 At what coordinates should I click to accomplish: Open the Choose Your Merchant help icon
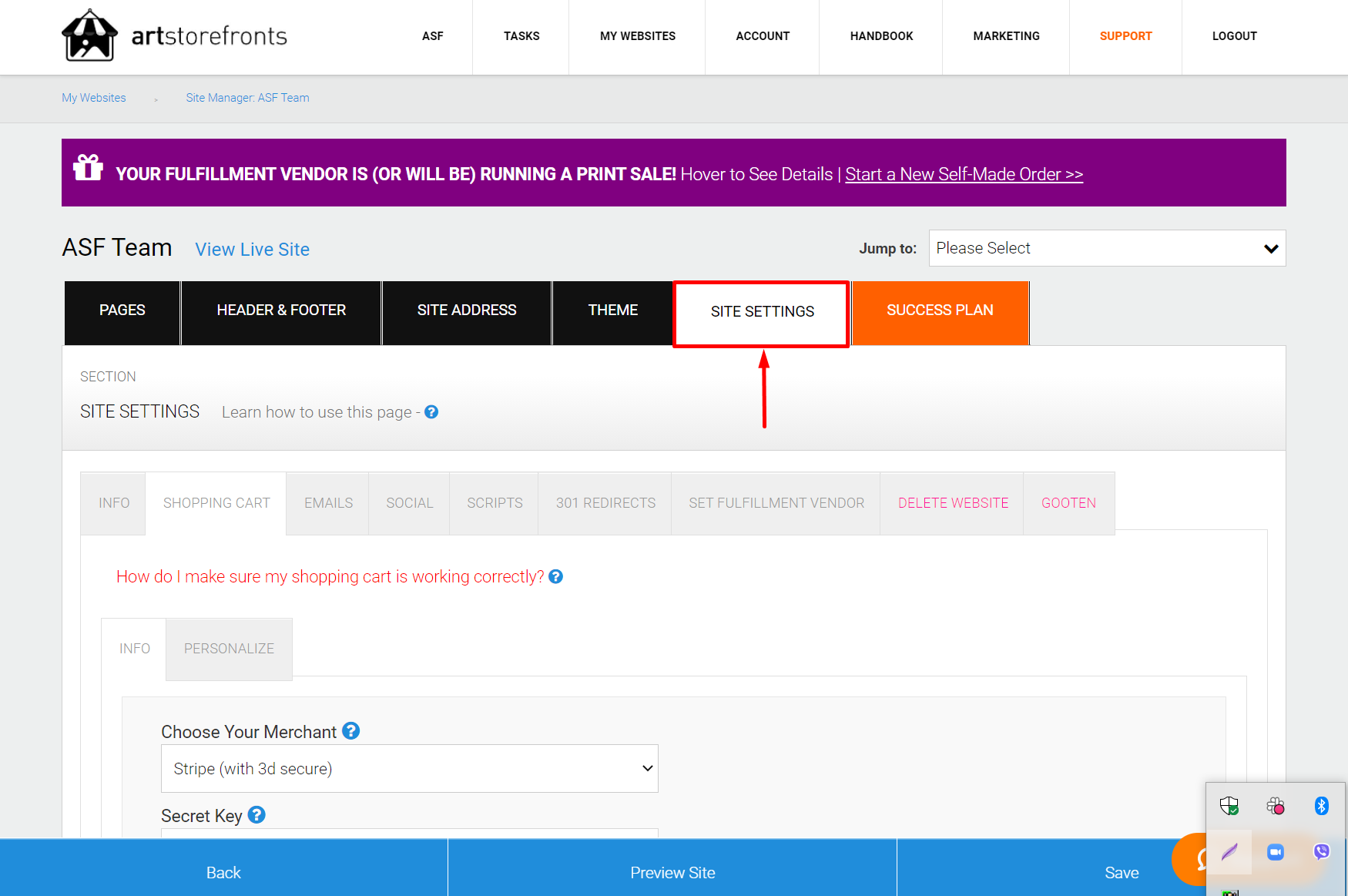(x=350, y=731)
